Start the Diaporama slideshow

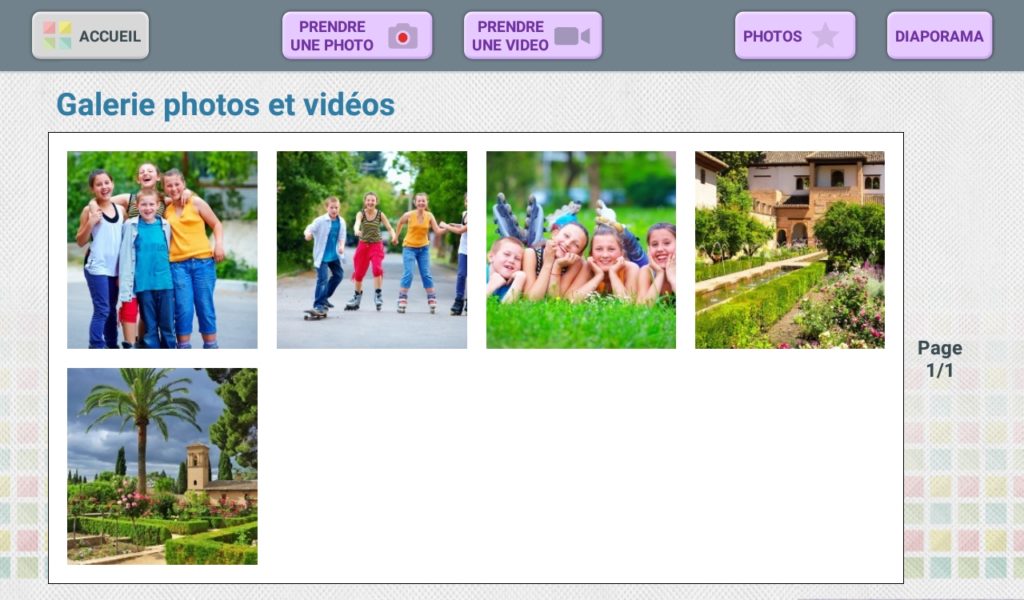[x=939, y=36]
